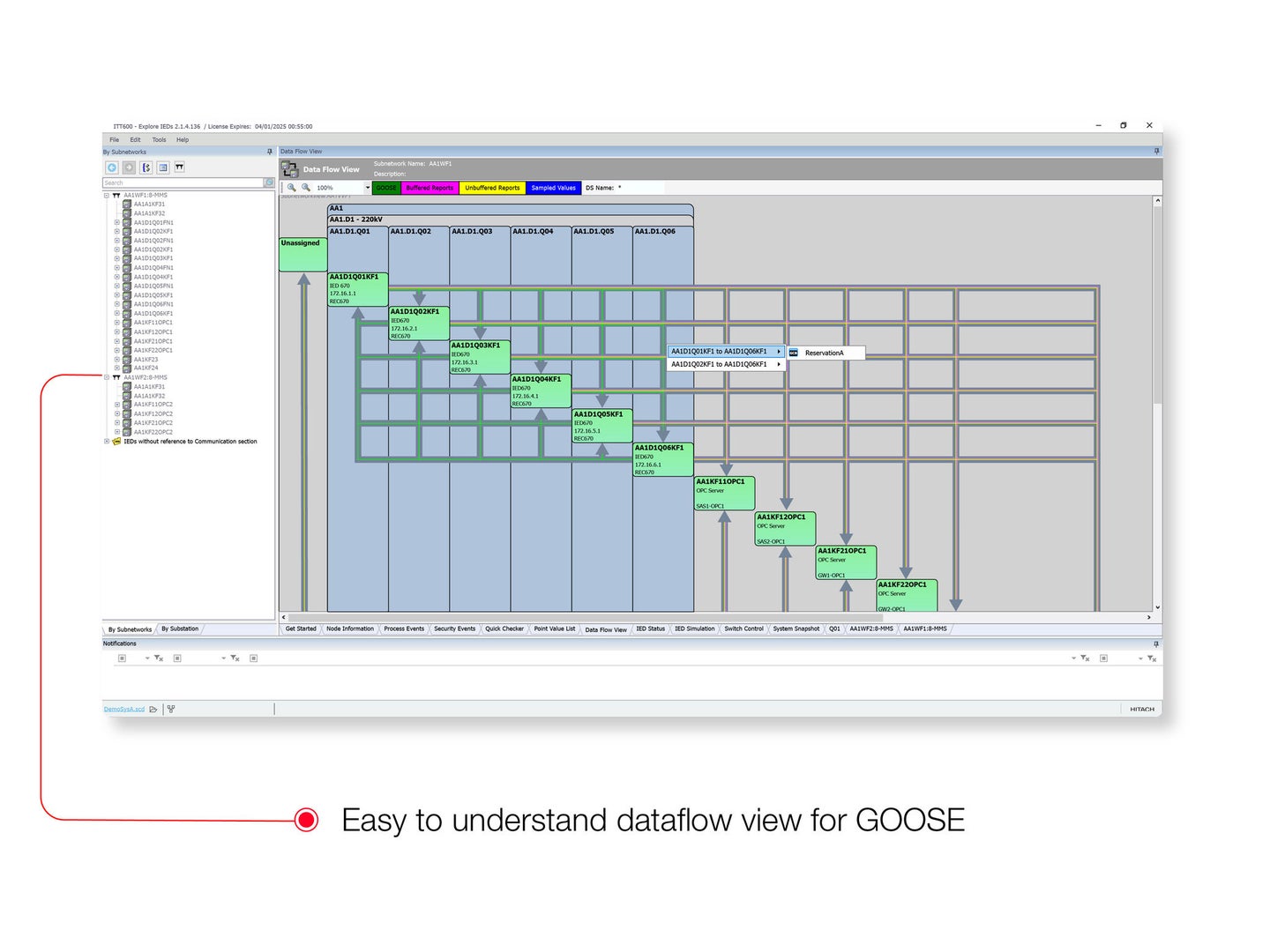Click the pin icon on the Data Flow View panel

coord(1155,151)
